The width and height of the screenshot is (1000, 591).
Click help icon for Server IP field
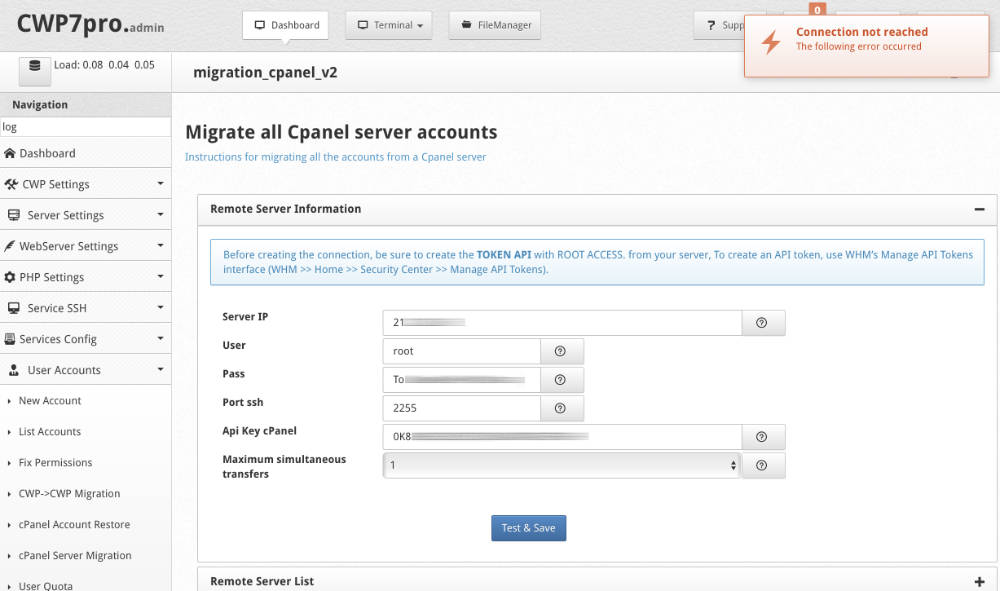point(763,323)
